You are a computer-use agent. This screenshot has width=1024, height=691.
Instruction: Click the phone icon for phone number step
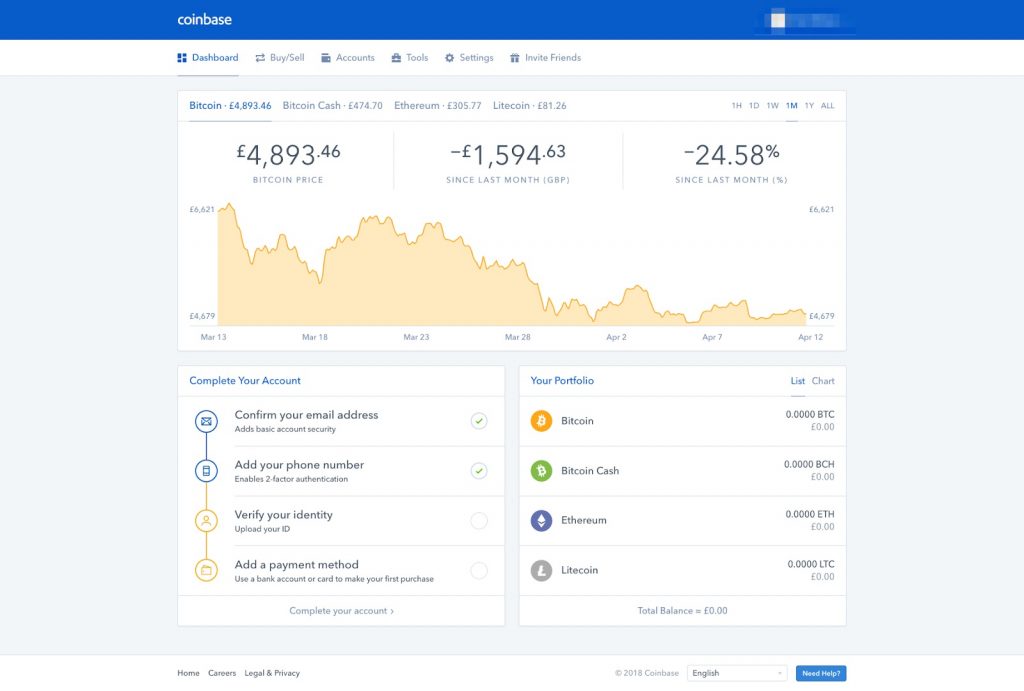(206, 471)
